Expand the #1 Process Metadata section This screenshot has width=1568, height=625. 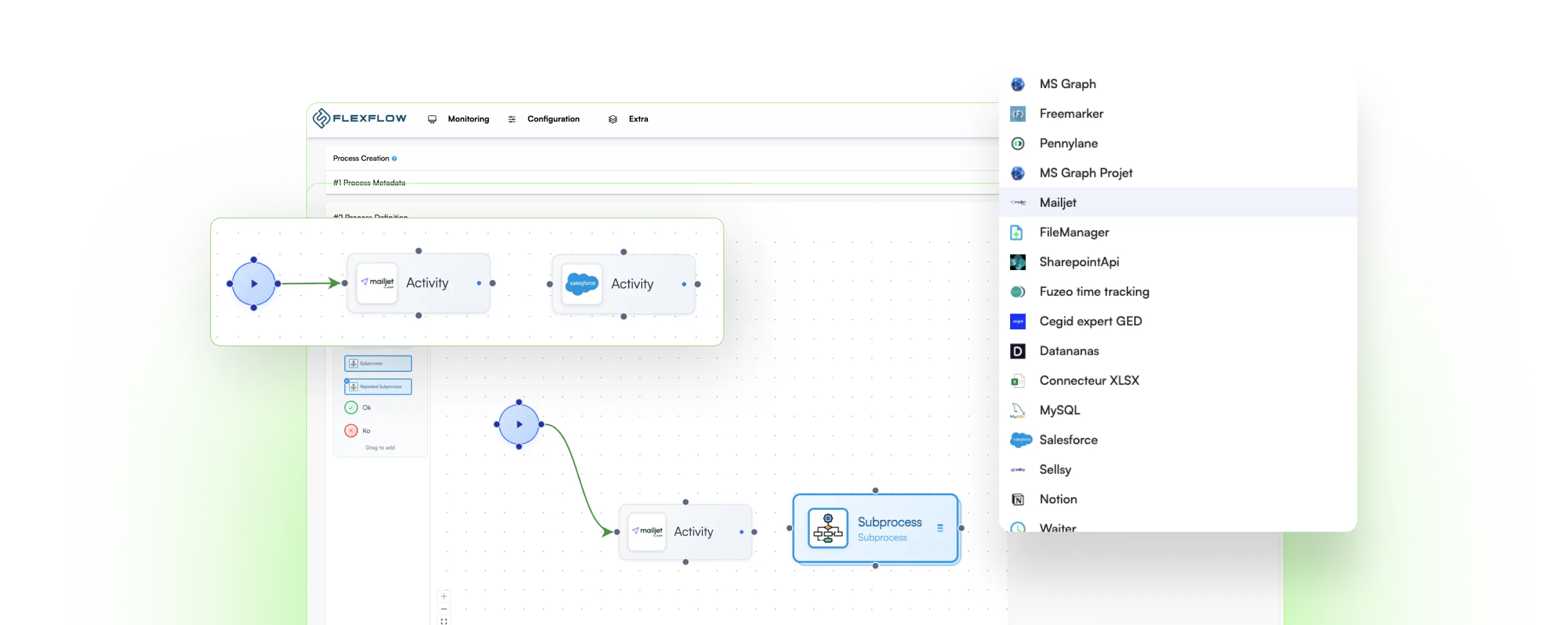pos(369,183)
